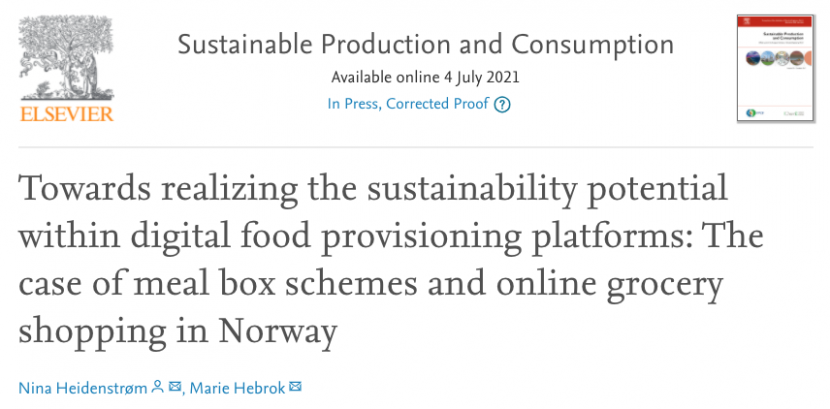Click author name Marie Hebrok

point(237,388)
